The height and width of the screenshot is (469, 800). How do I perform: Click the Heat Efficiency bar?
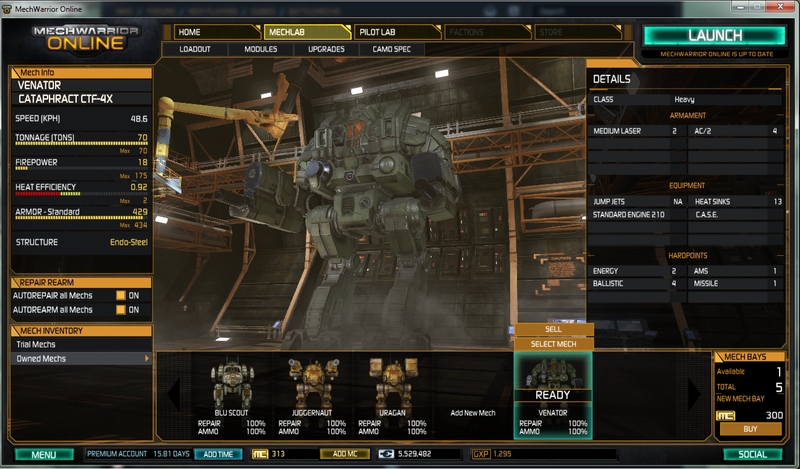[x=80, y=193]
